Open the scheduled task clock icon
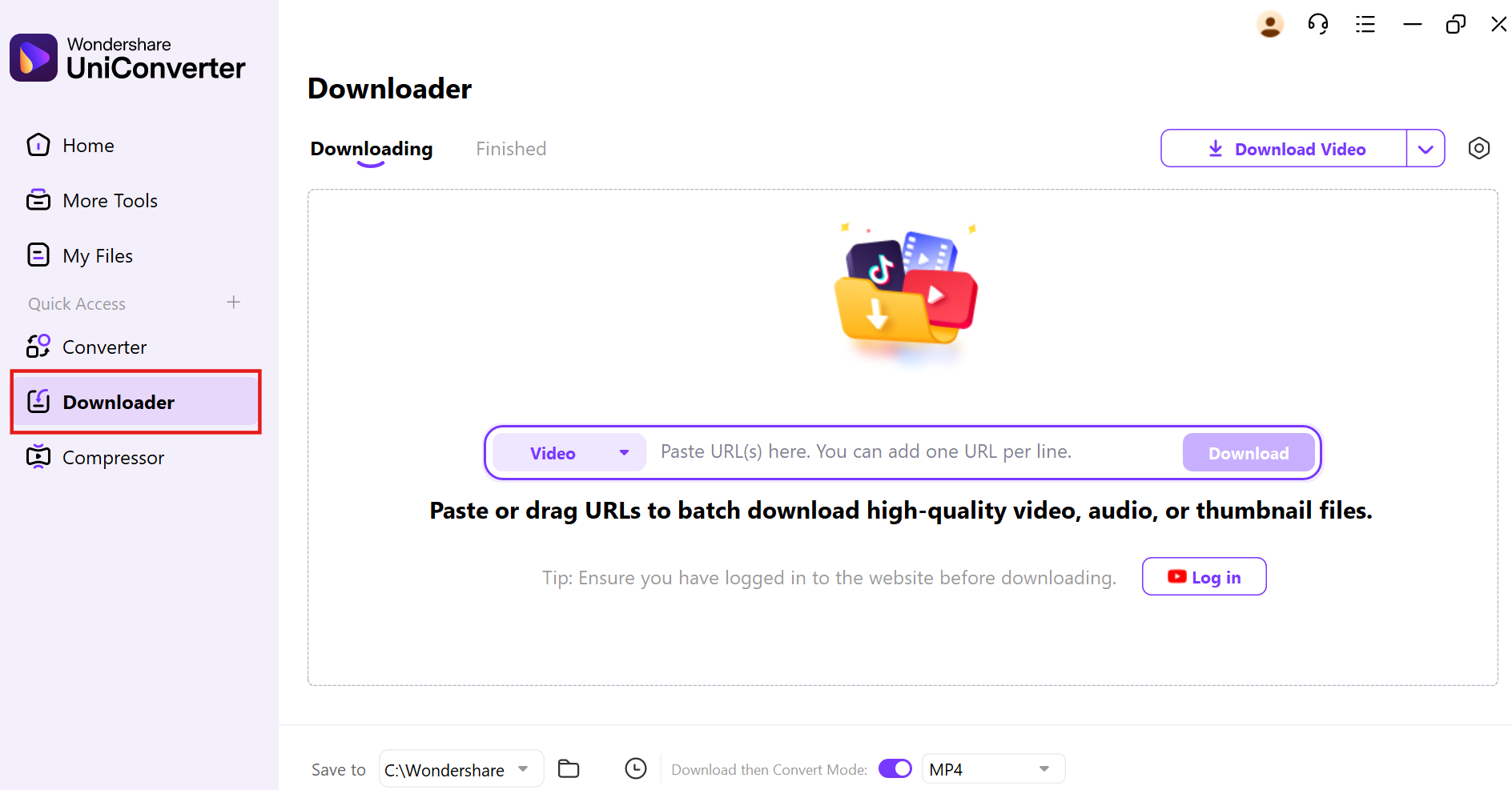 636,769
